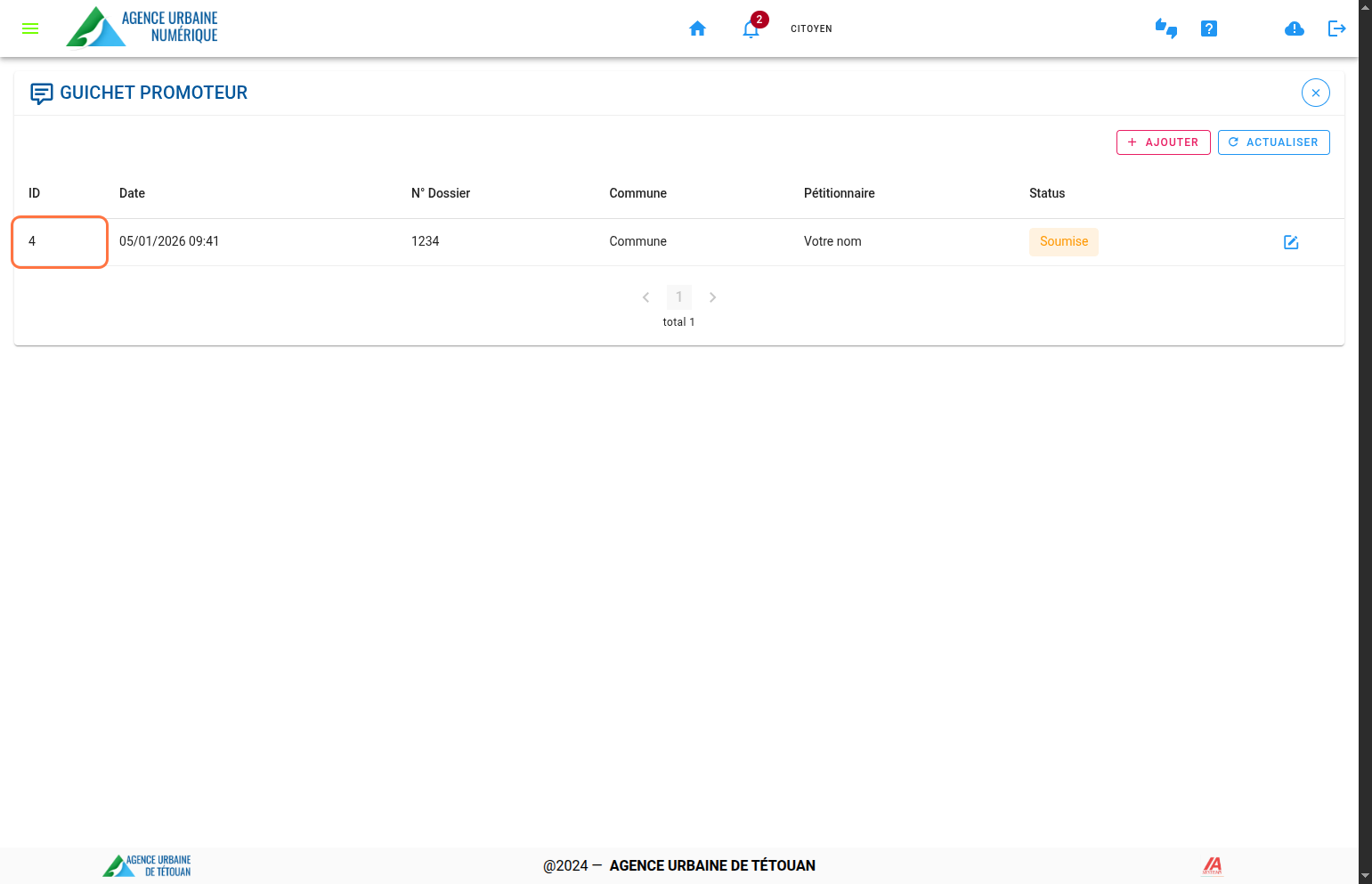Open the hamburger navigation menu
The image size is (1372, 884).
(x=30, y=28)
